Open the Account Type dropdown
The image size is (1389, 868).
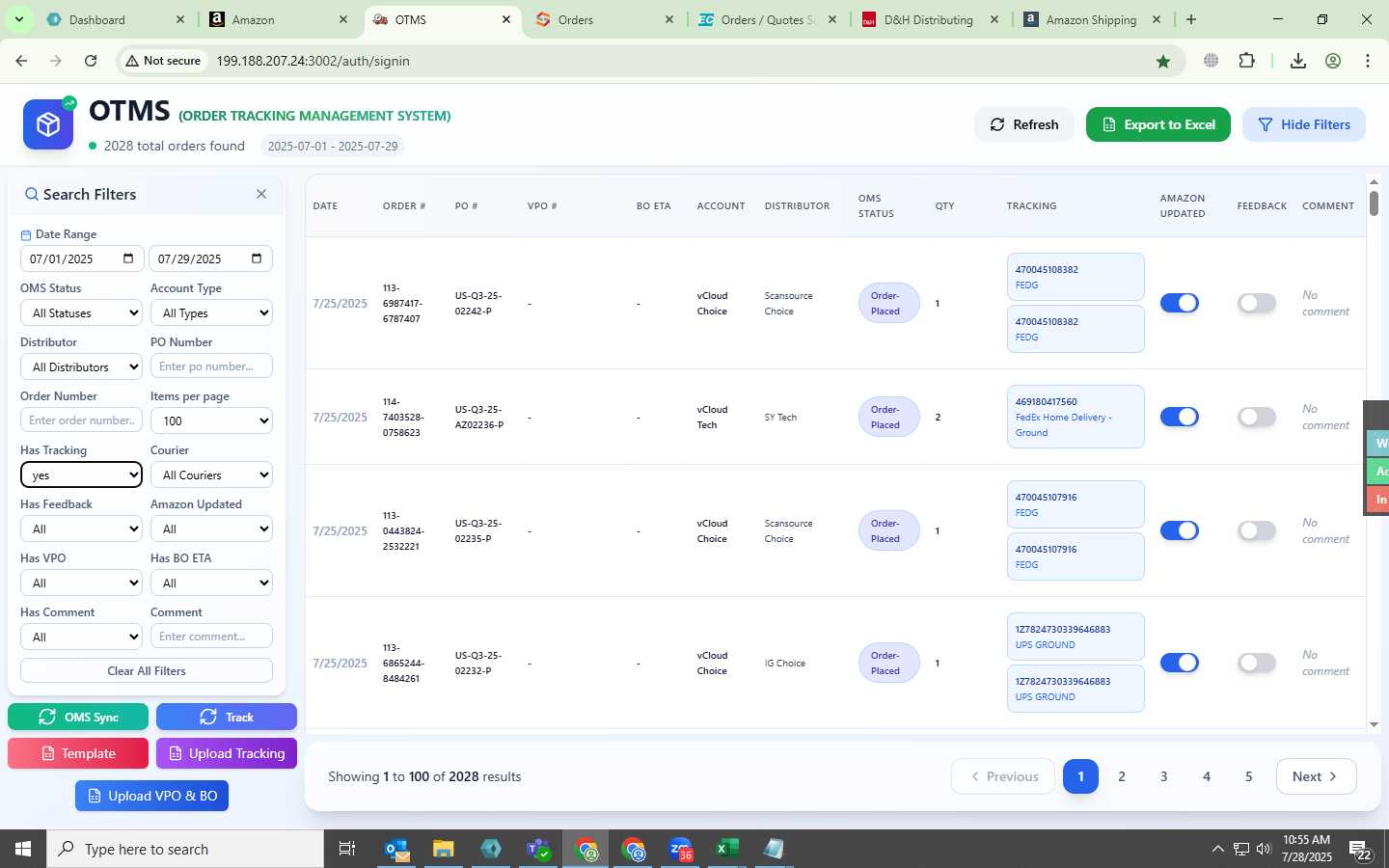tap(211, 312)
